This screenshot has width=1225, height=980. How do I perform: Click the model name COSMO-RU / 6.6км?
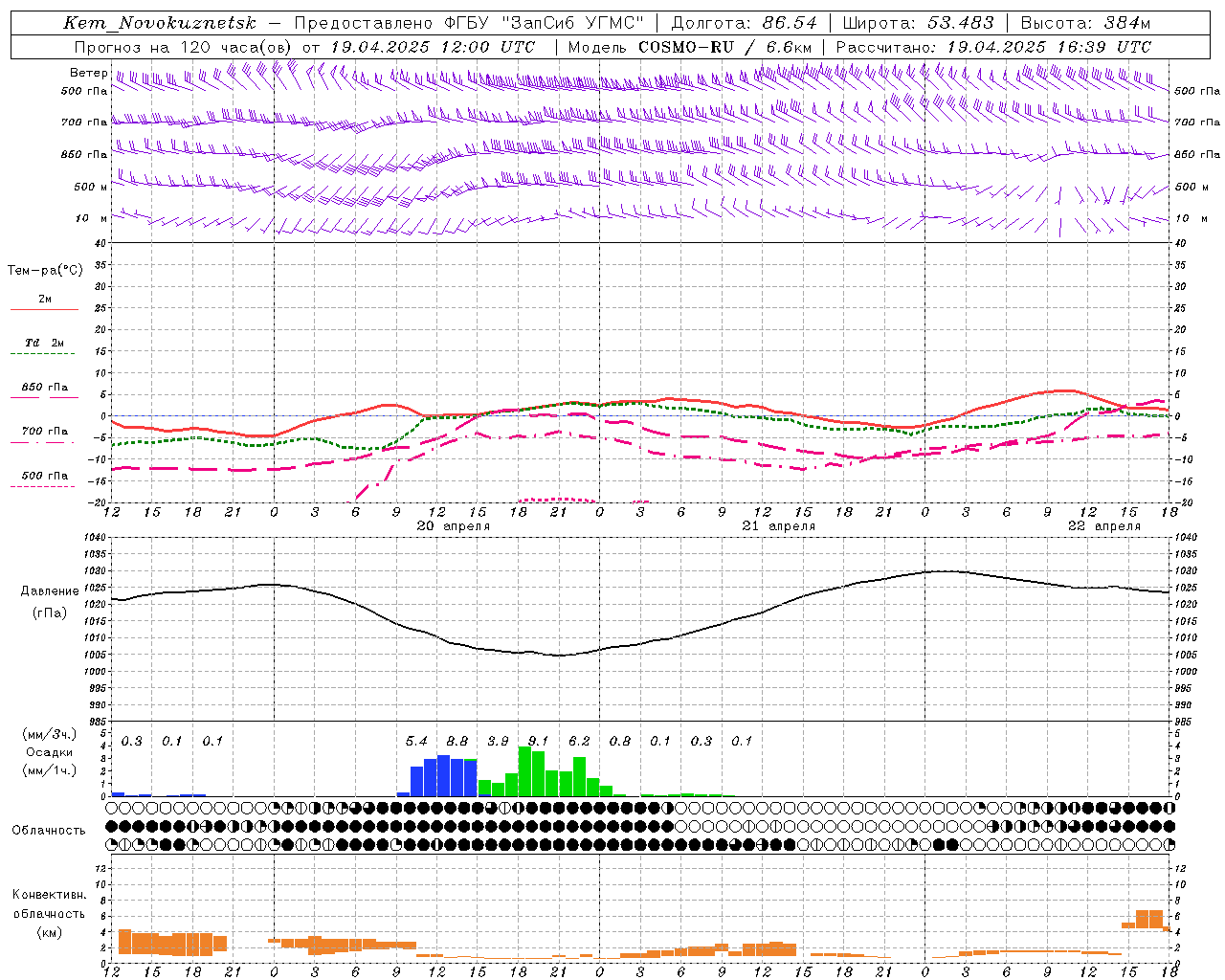point(725,47)
